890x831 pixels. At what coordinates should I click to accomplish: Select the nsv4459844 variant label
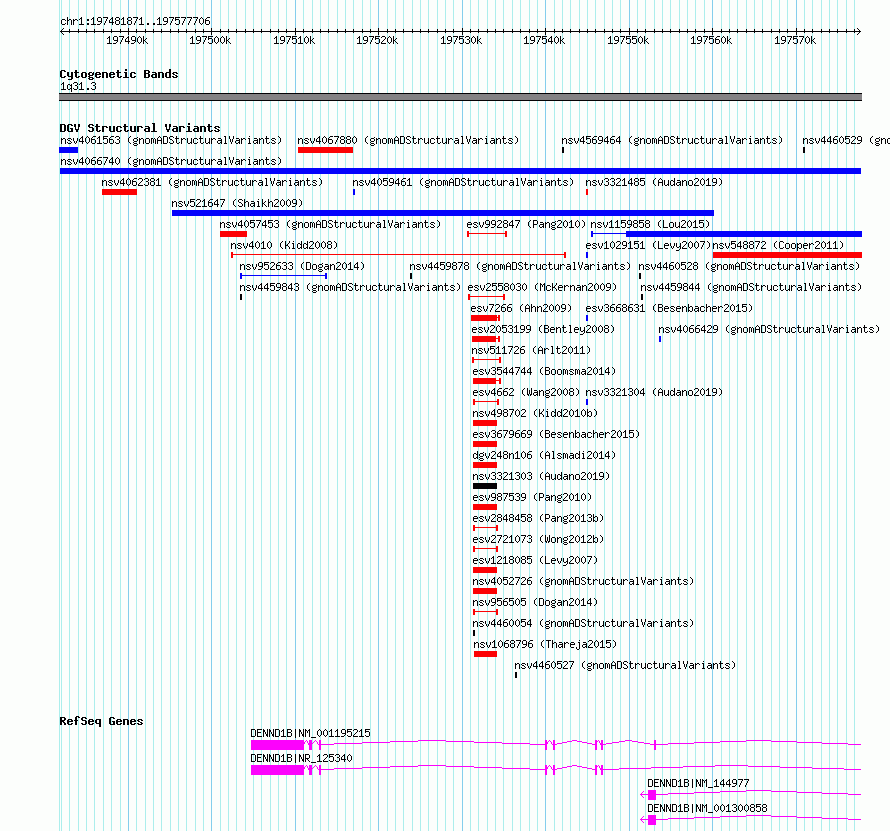point(751,287)
